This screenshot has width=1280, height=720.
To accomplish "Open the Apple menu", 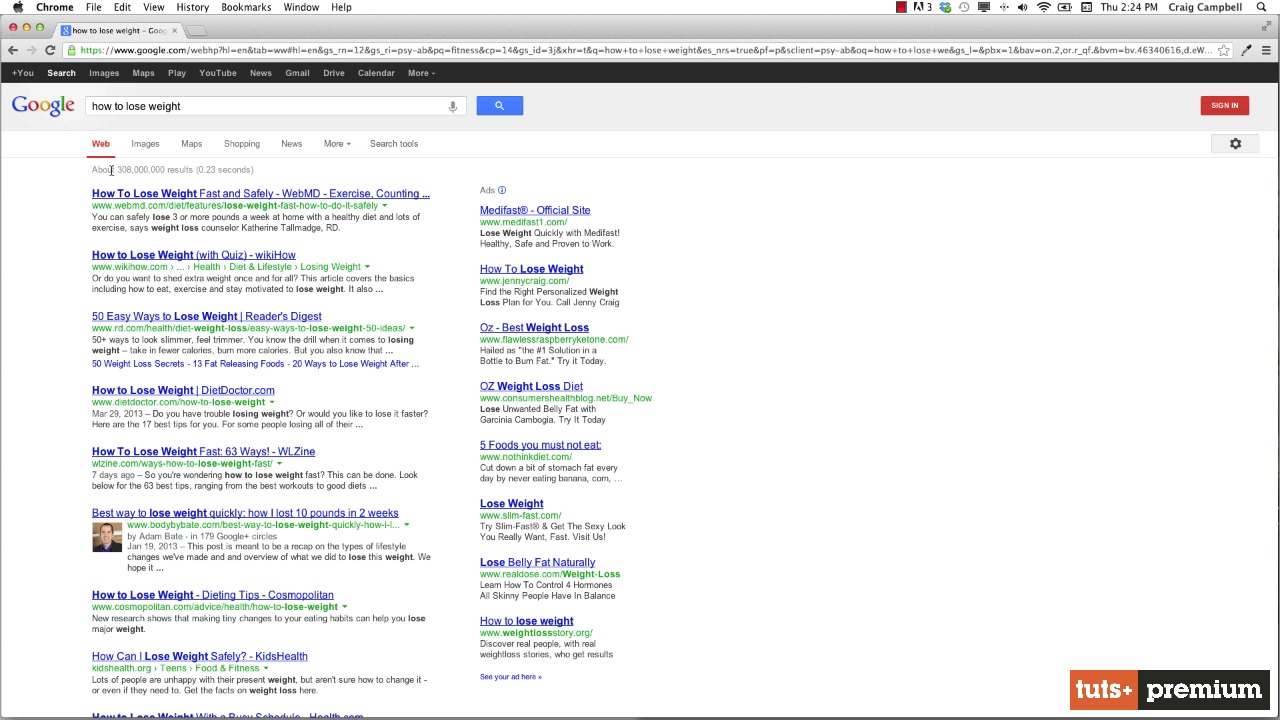I will (x=17, y=7).
